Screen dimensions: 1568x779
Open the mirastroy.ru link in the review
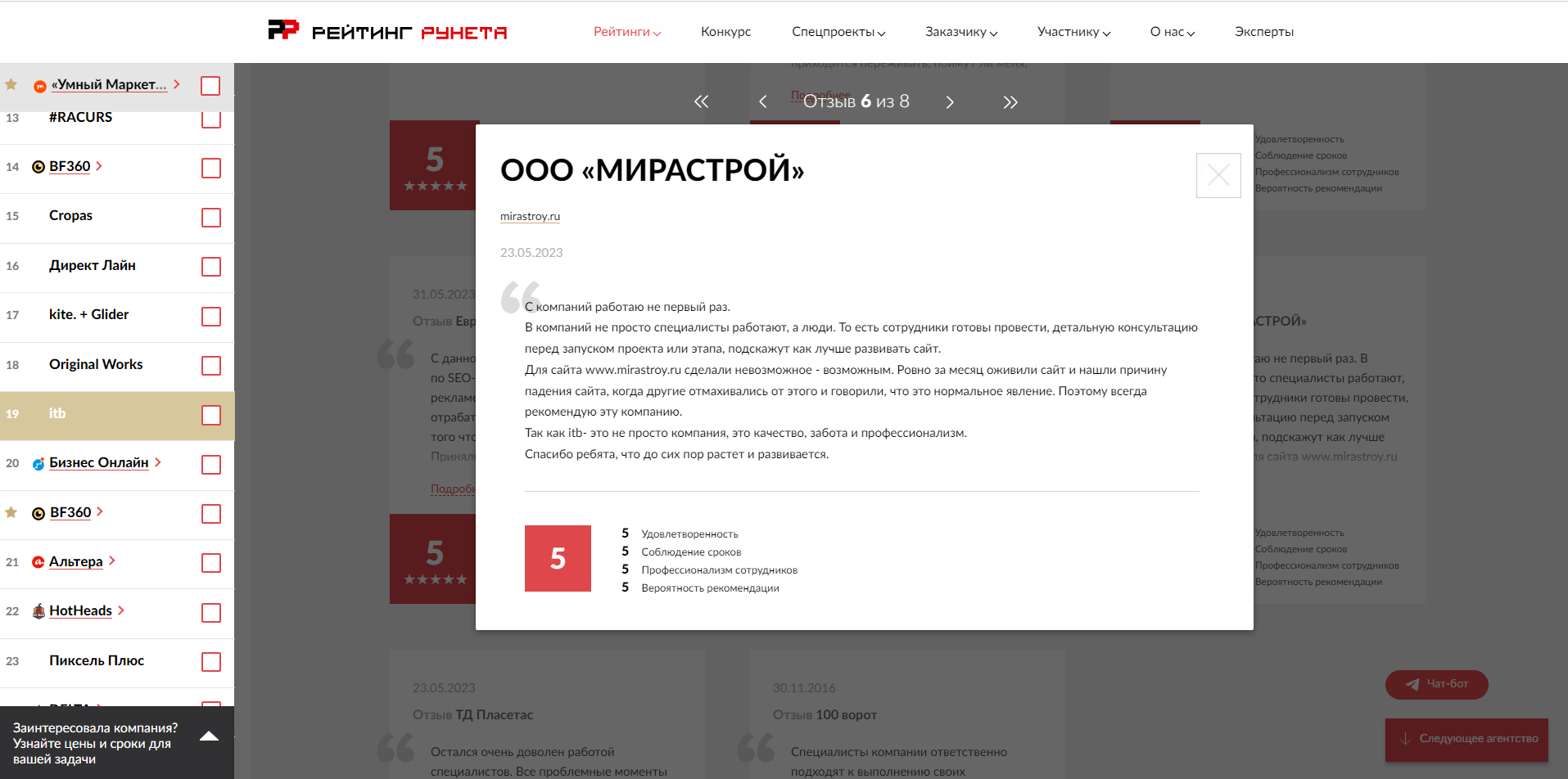[x=530, y=217]
